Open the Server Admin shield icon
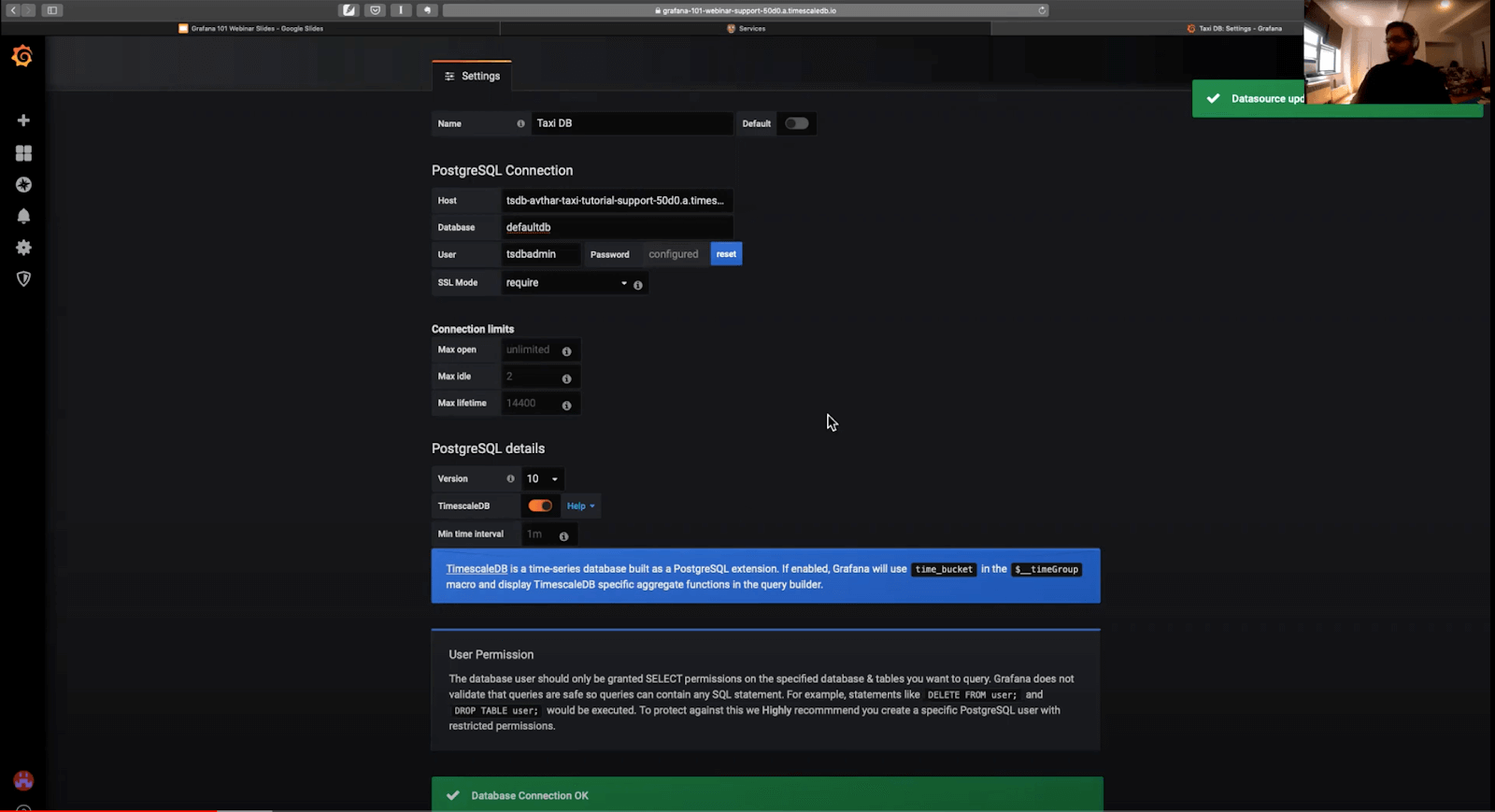The image size is (1495, 812). 23,278
